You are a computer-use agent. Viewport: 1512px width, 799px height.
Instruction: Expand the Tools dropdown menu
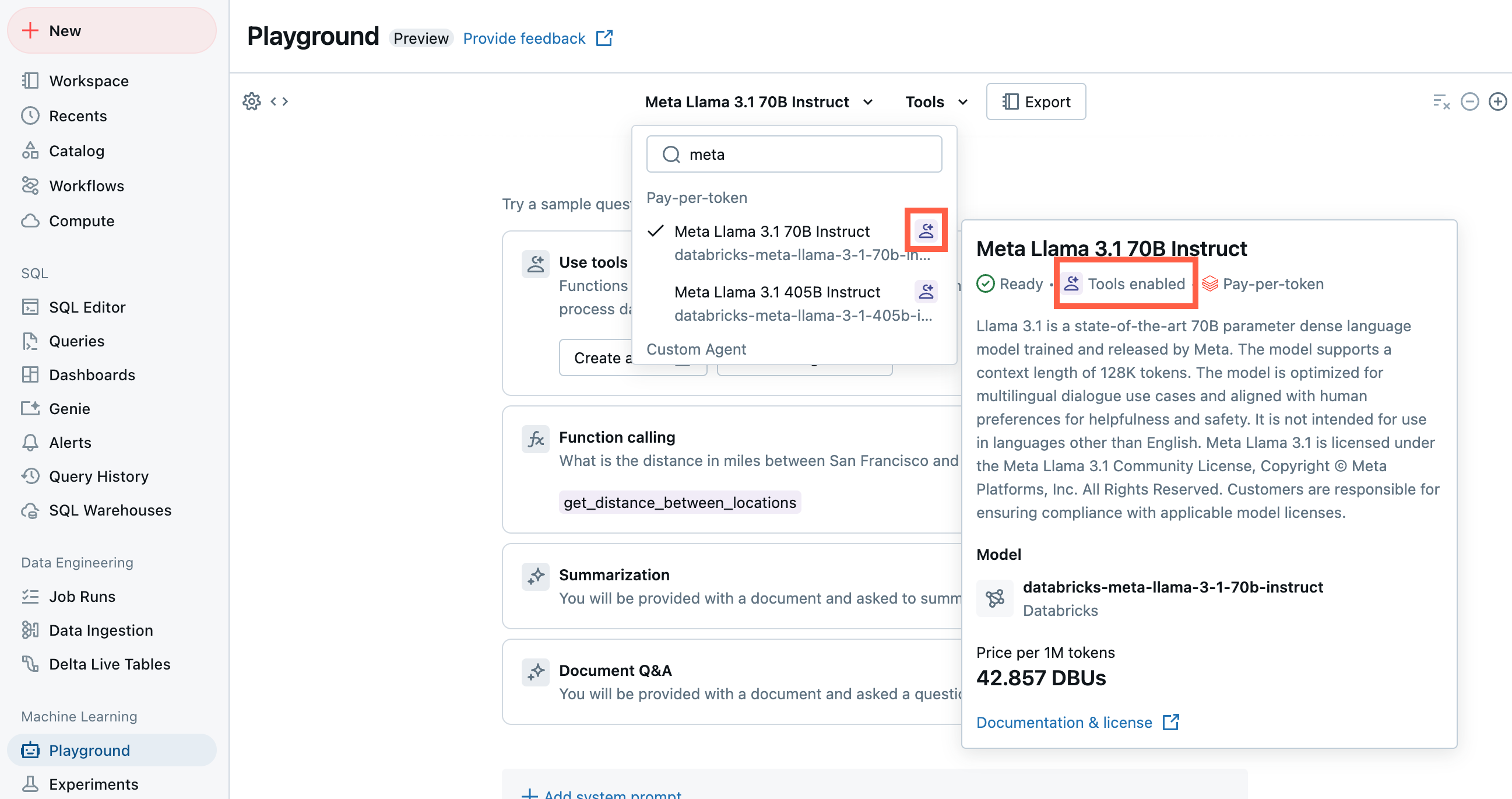(934, 101)
